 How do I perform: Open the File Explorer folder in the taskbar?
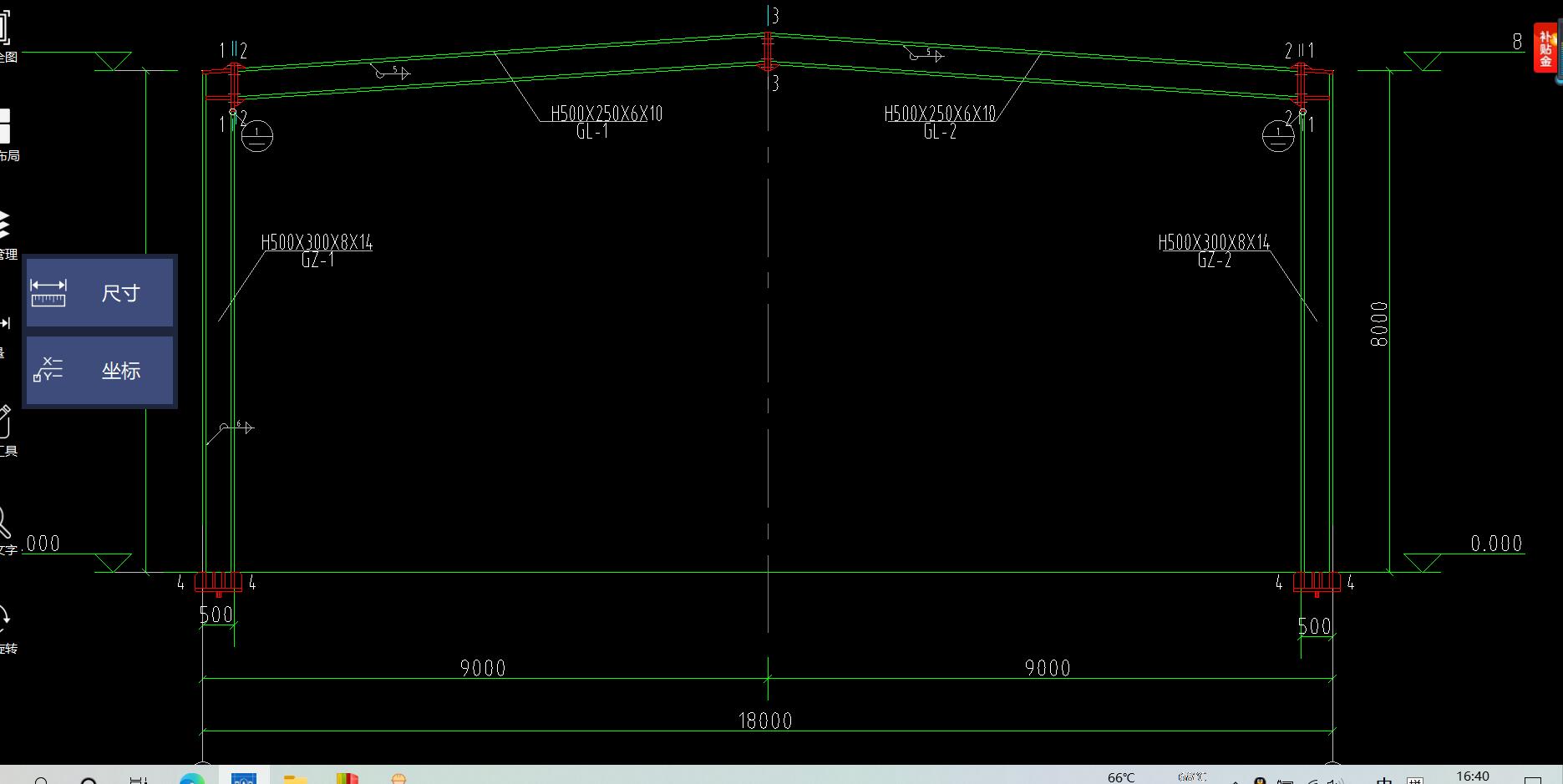[x=295, y=778]
